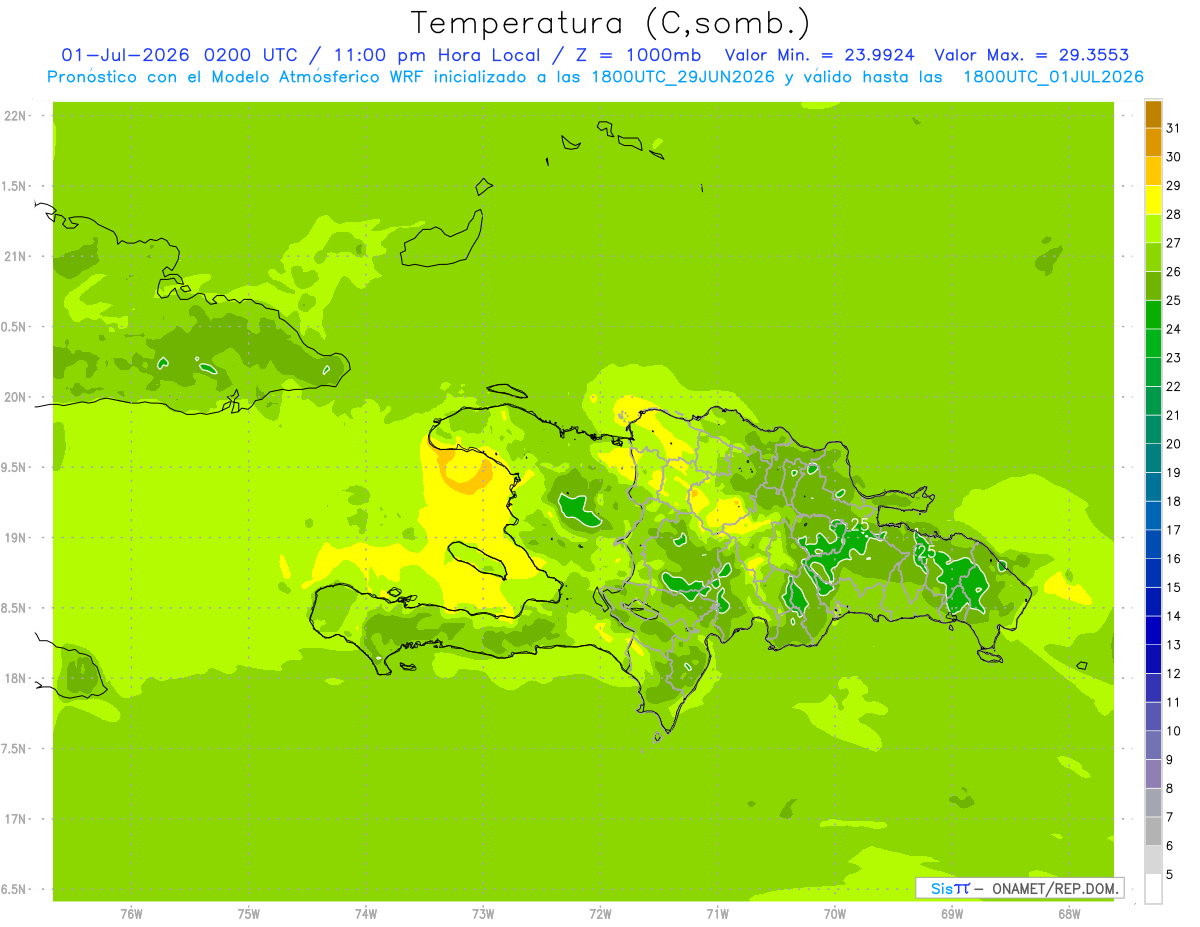Click the '24' label on the color scale
This screenshot has height=927, width=1200.
[1174, 329]
